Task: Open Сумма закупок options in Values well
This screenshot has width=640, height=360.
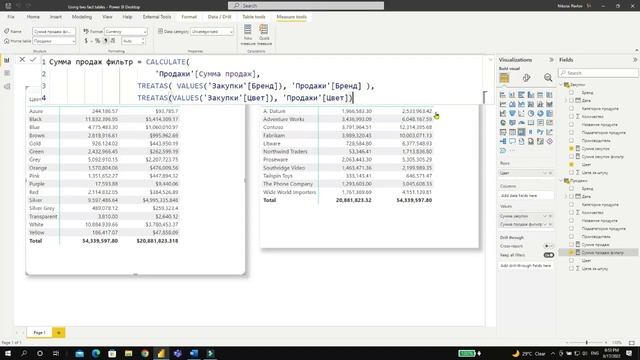Action: pos(545,216)
